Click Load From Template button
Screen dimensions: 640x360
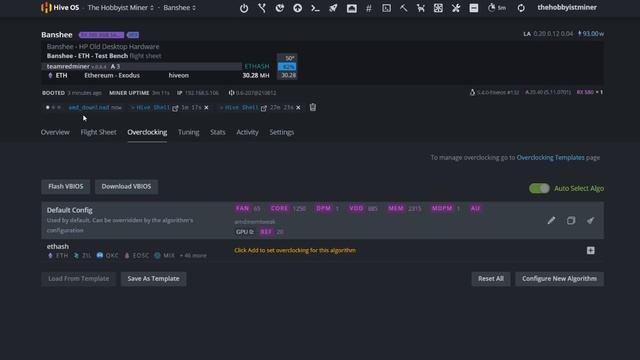[79, 279]
